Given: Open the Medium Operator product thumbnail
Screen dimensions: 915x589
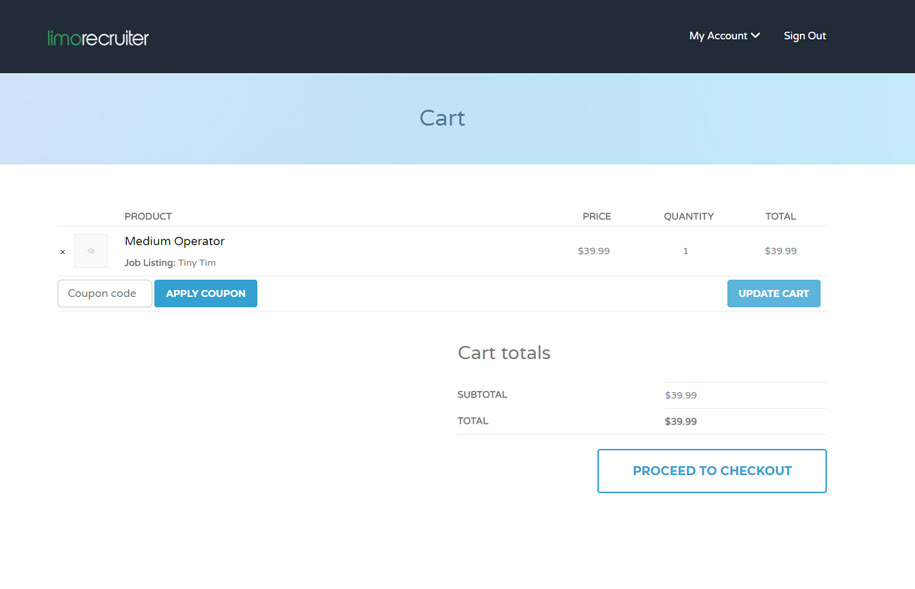Looking at the screenshot, I should 91,251.
